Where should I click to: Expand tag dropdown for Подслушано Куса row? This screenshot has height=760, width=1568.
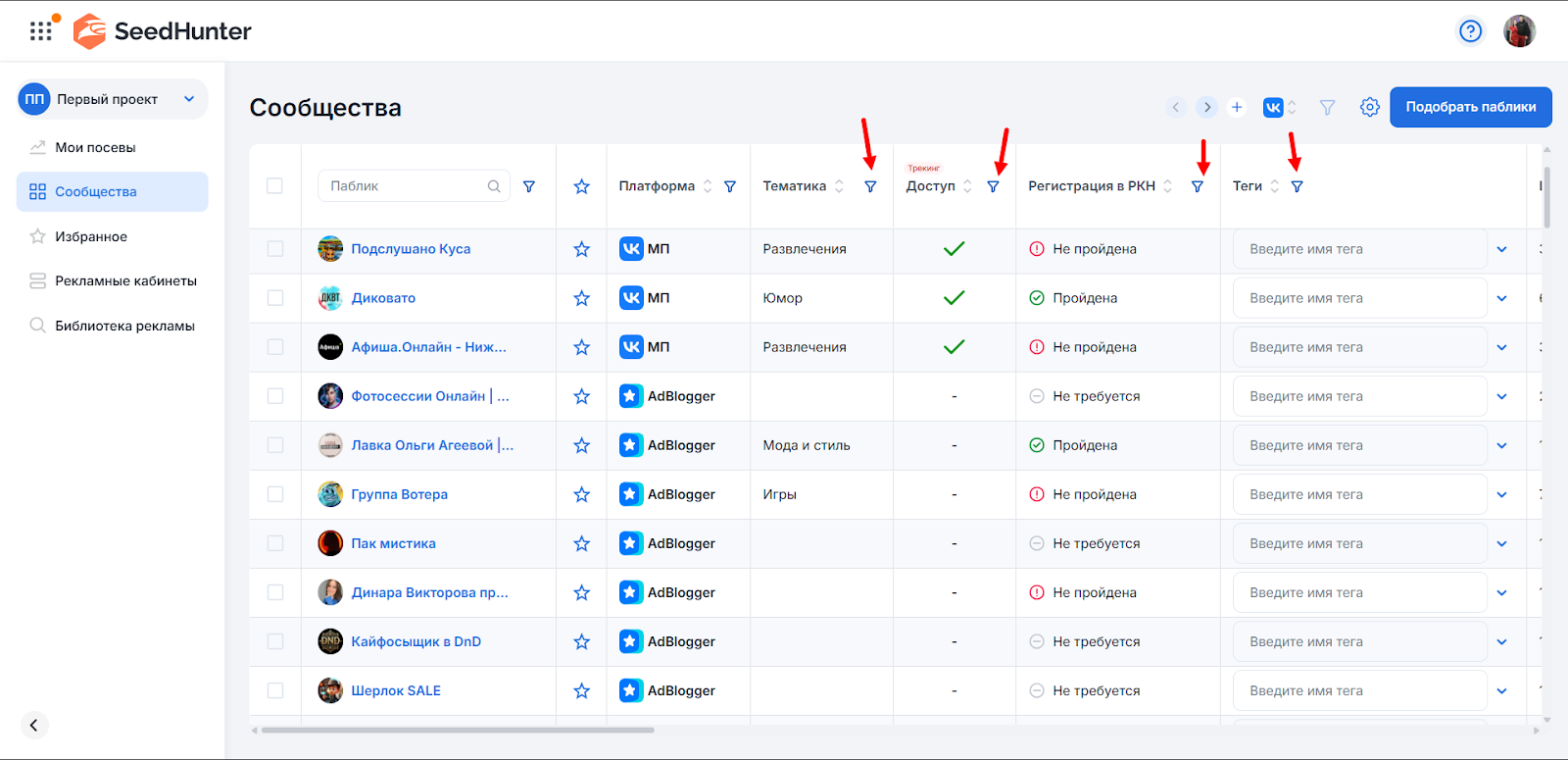[x=1501, y=249]
